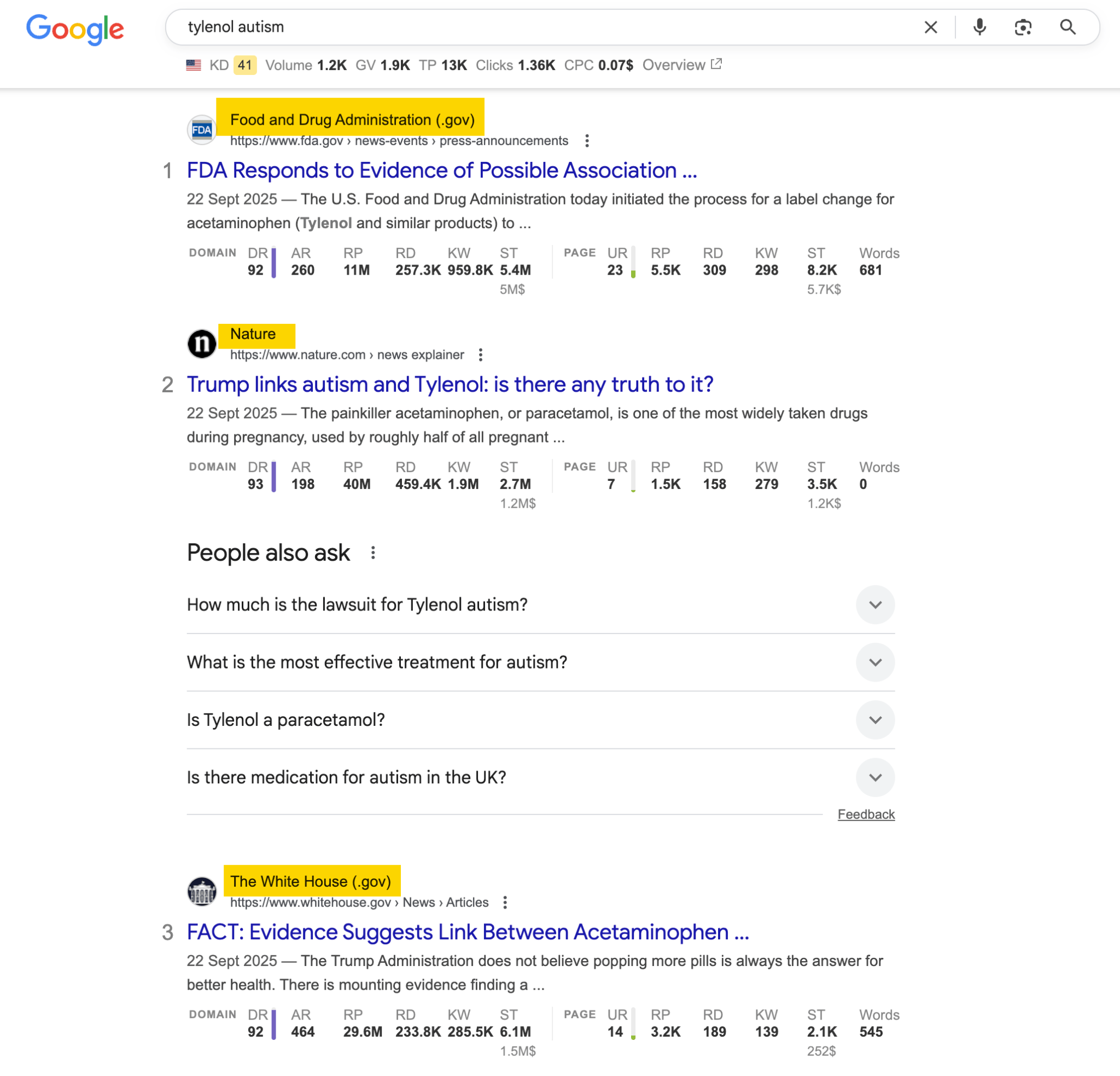Expand 'Is Tylenol a paracetamol?' question
The width and height of the screenshot is (1120, 1076).
(875, 720)
